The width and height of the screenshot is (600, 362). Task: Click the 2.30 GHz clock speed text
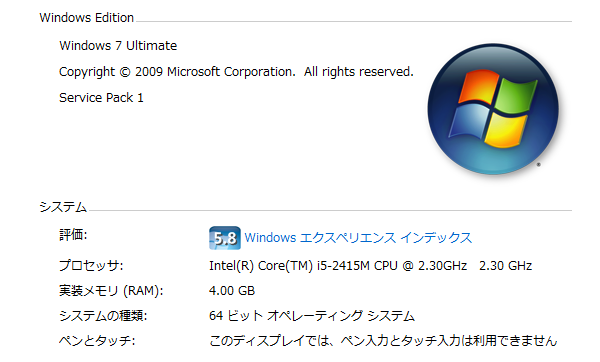[505, 266]
